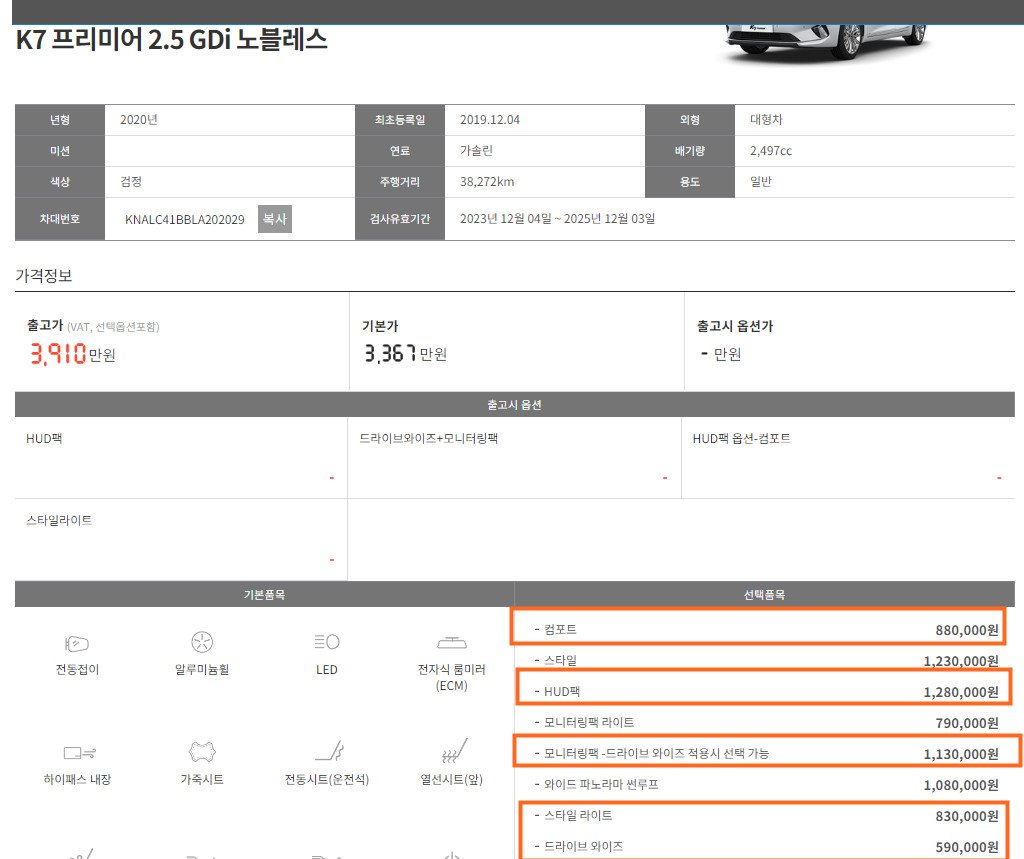Click the HUD팩 factory option cell

coord(181,458)
